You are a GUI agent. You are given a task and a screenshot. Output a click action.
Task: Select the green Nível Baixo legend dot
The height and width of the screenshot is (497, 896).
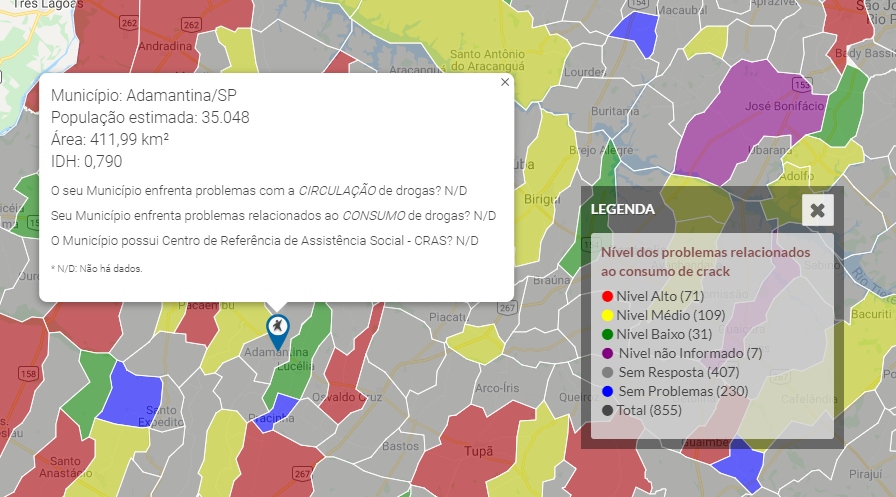click(606, 335)
